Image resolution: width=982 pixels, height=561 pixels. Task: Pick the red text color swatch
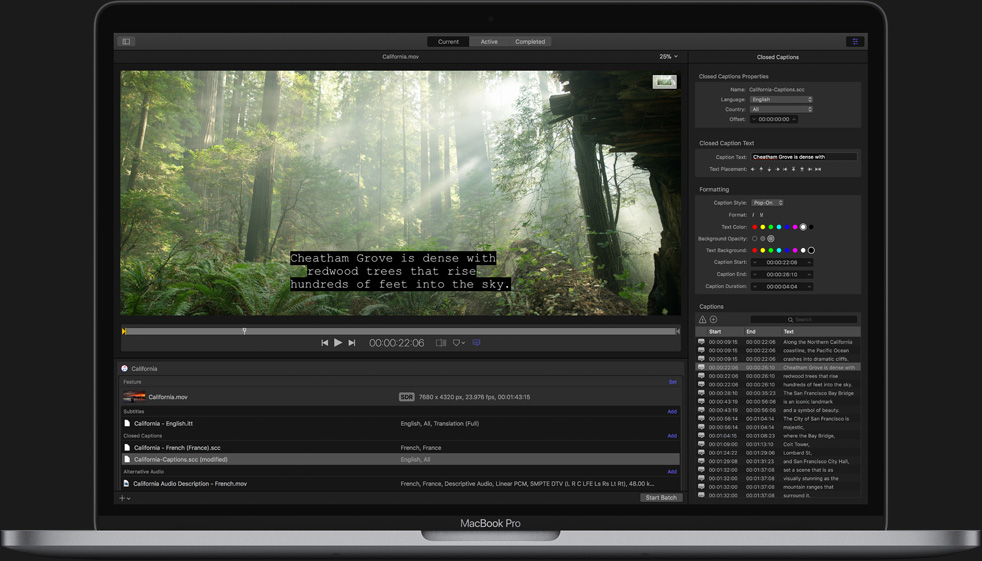pyautogui.click(x=755, y=227)
